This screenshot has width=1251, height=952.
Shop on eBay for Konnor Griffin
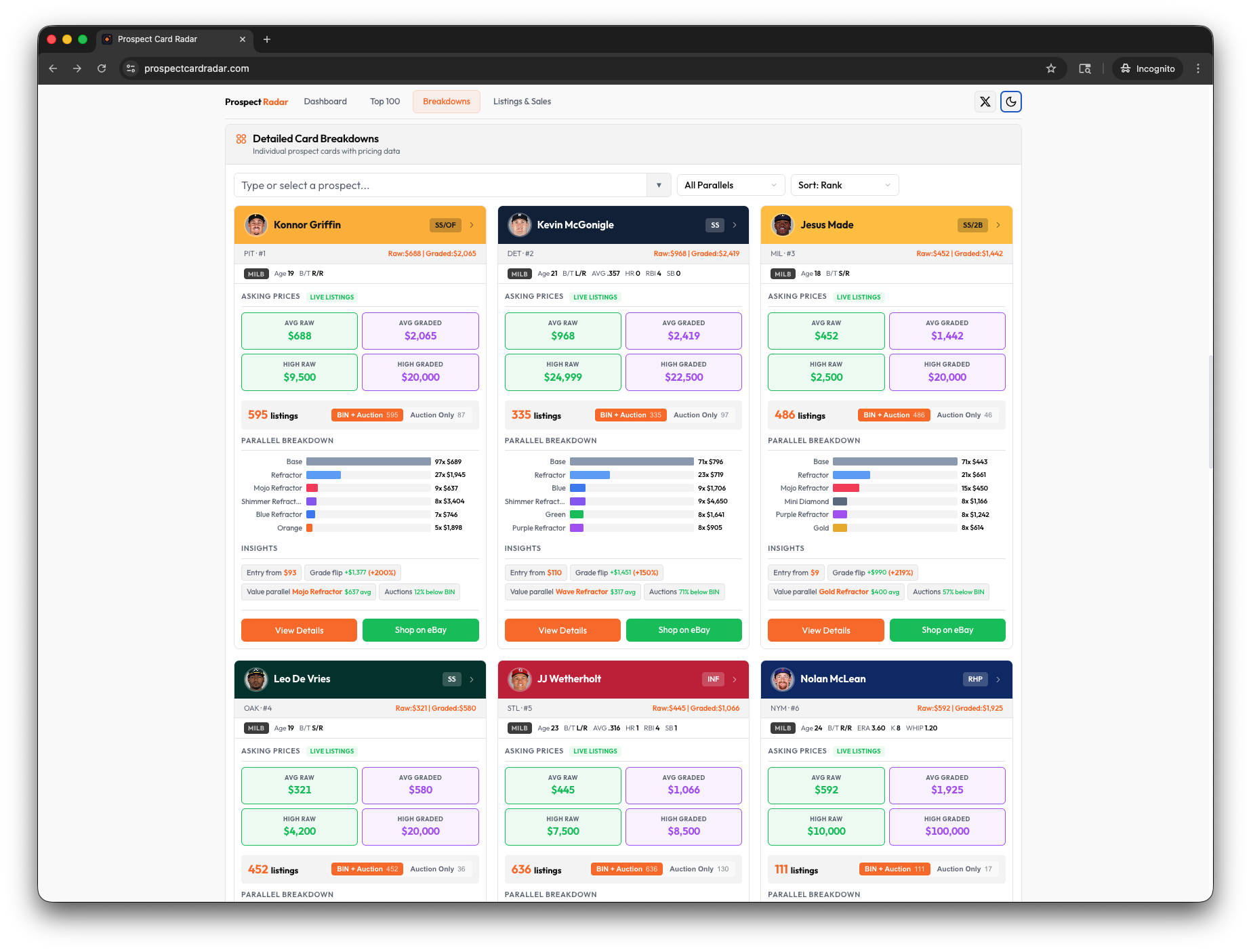[x=420, y=630]
